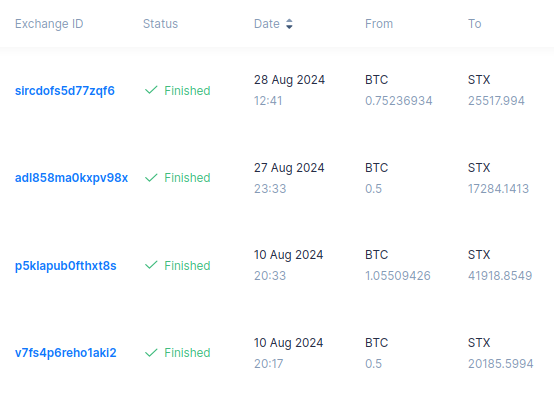Select the 1.05509426 BTC amount

pyautogui.click(x=398, y=276)
